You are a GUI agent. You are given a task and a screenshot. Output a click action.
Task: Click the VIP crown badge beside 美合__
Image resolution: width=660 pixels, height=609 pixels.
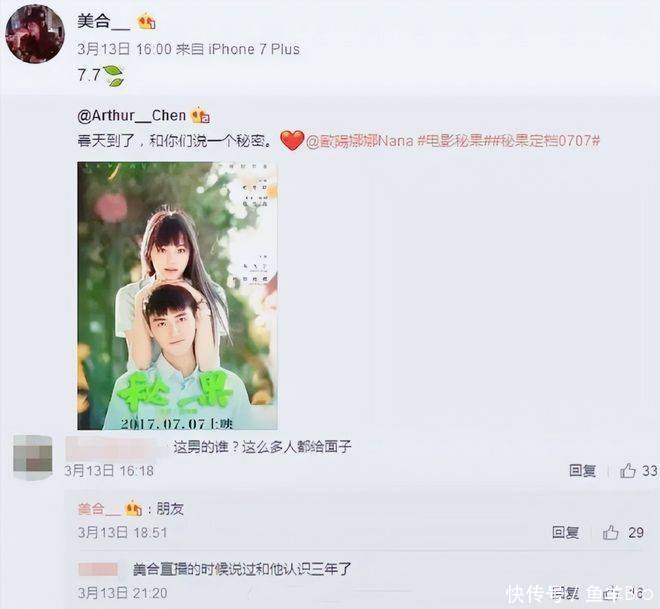click(x=146, y=21)
